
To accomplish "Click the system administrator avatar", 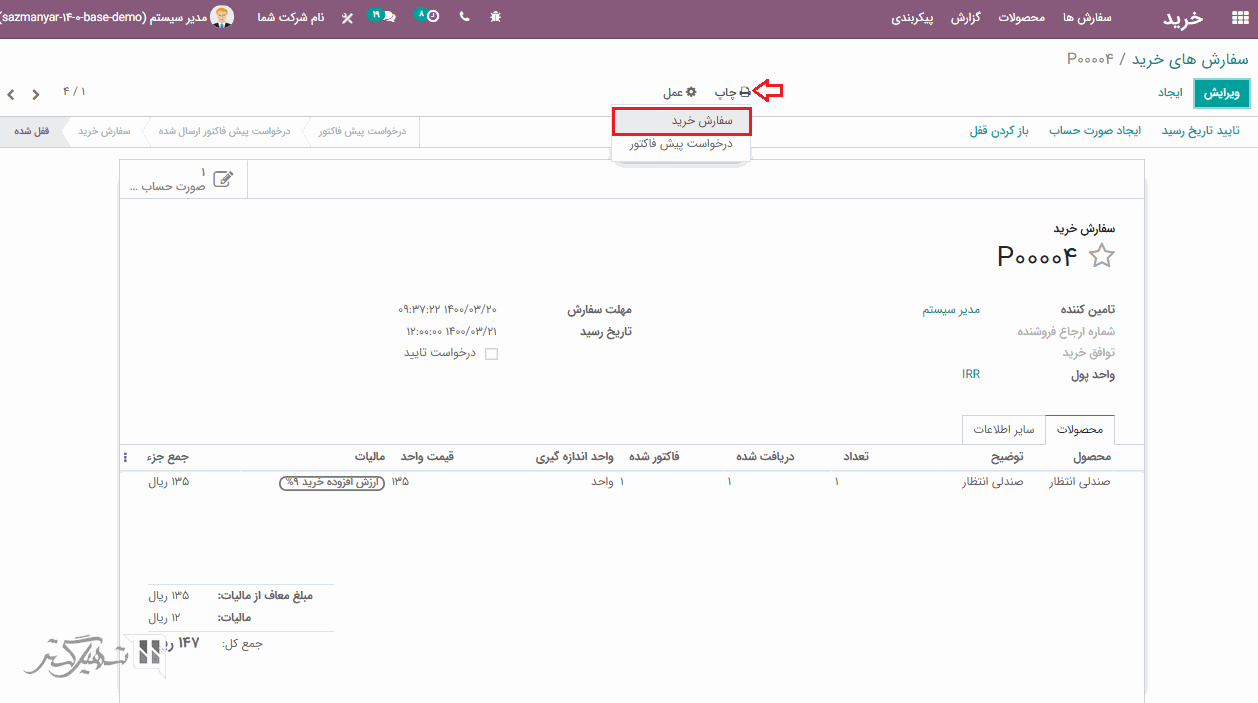I will pyautogui.click(x=223, y=17).
